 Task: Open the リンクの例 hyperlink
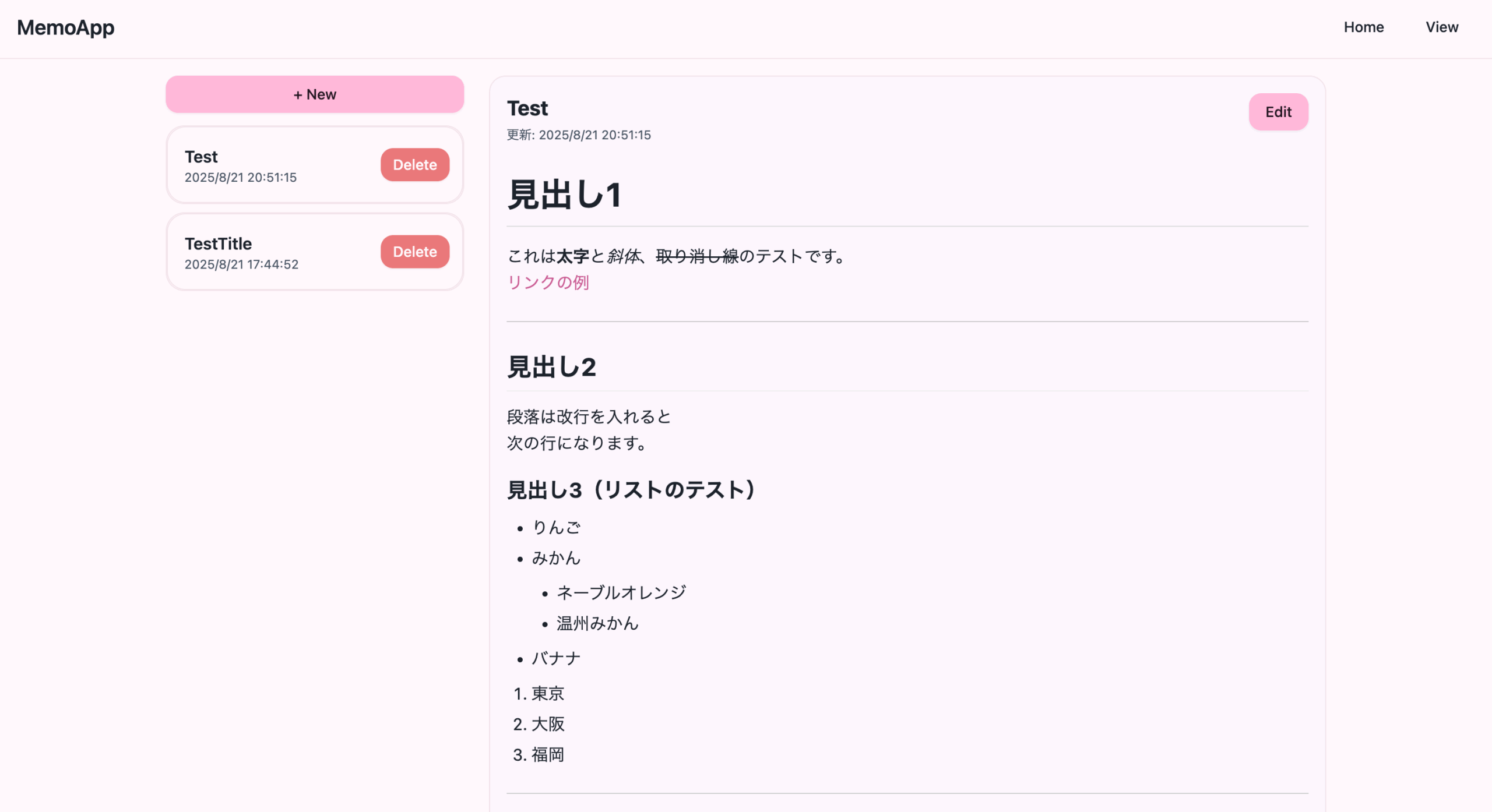(548, 282)
